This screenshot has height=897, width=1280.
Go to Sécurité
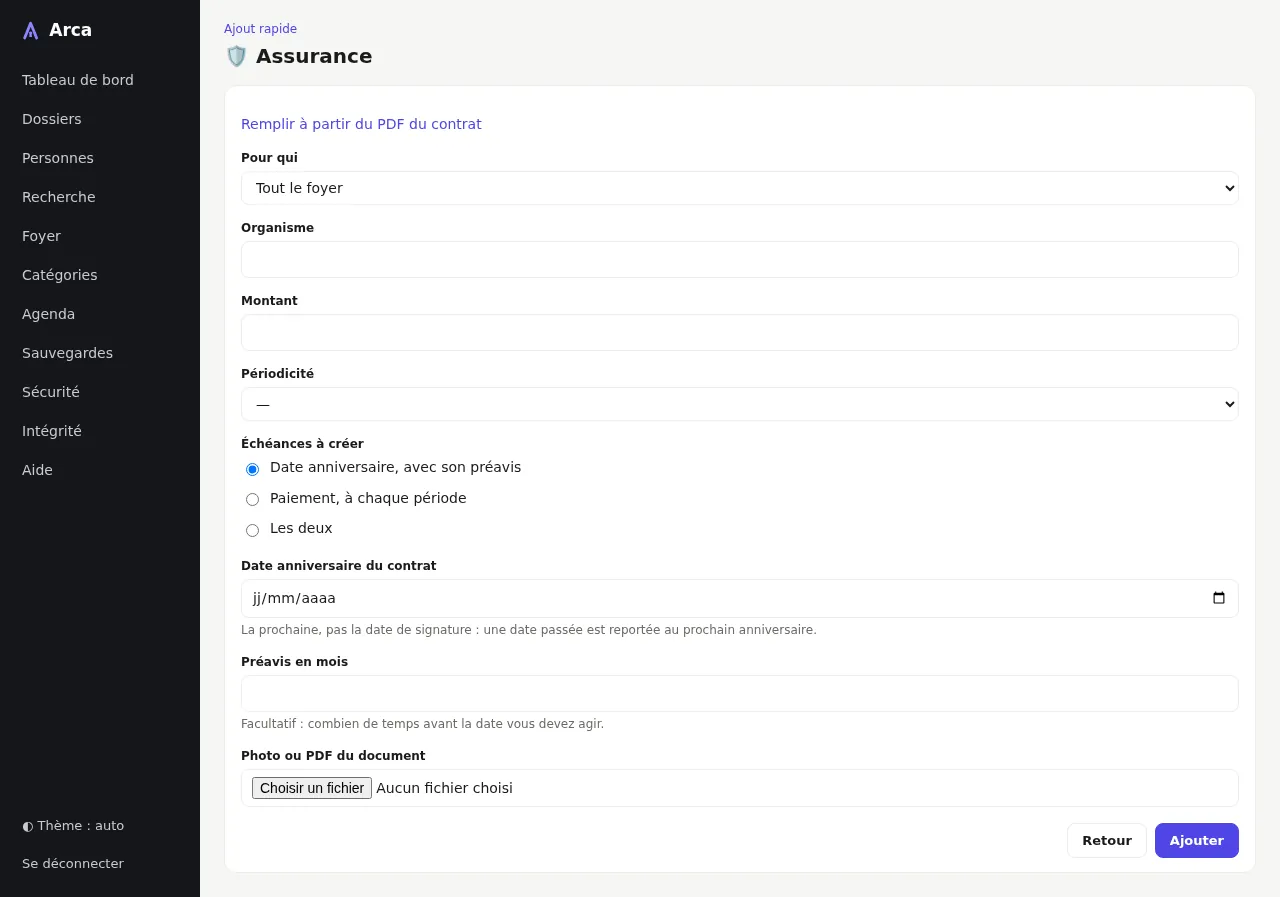(51, 392)
